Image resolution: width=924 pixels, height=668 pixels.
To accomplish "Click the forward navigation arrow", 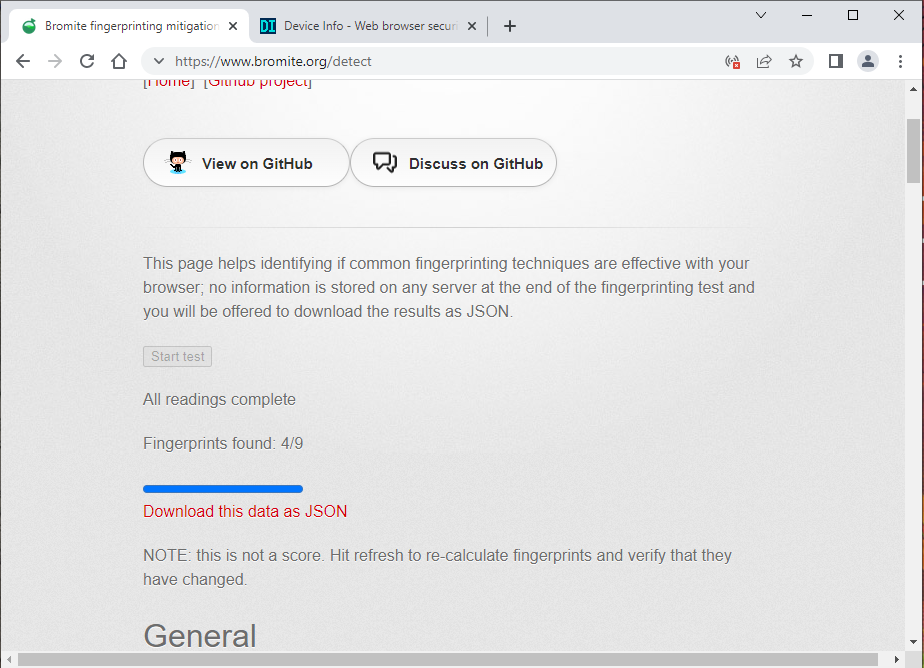I will (x=55, y=61).
